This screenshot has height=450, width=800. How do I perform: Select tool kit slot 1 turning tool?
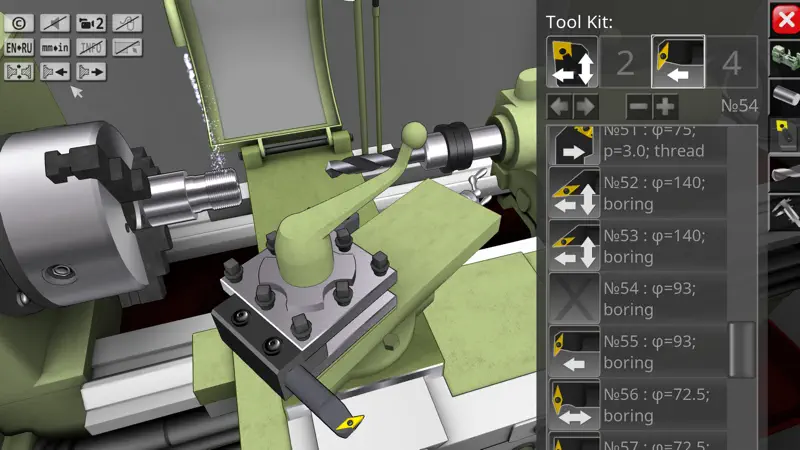coord(572,62)
